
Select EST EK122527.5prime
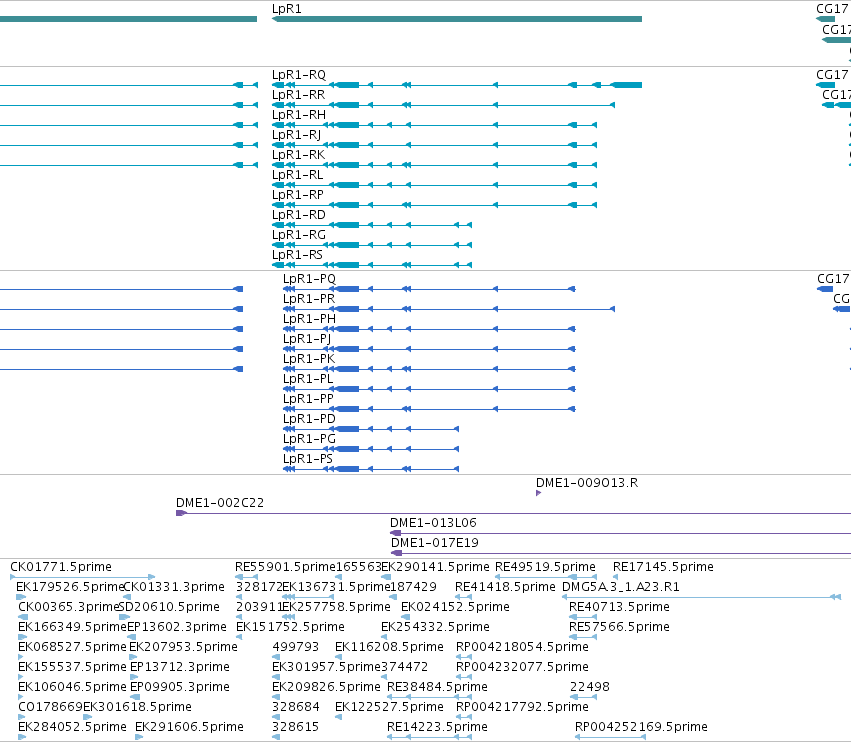click(x=389, y=707)
